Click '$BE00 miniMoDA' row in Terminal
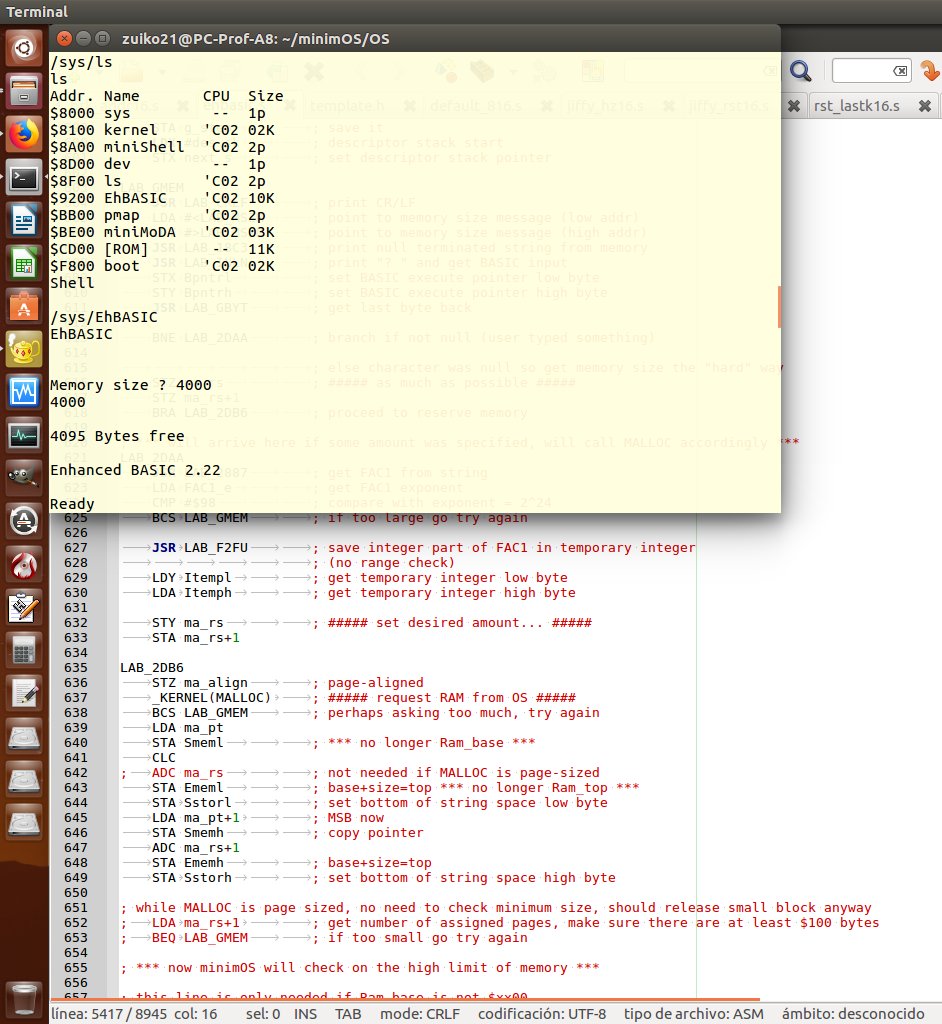 [163, 232]
